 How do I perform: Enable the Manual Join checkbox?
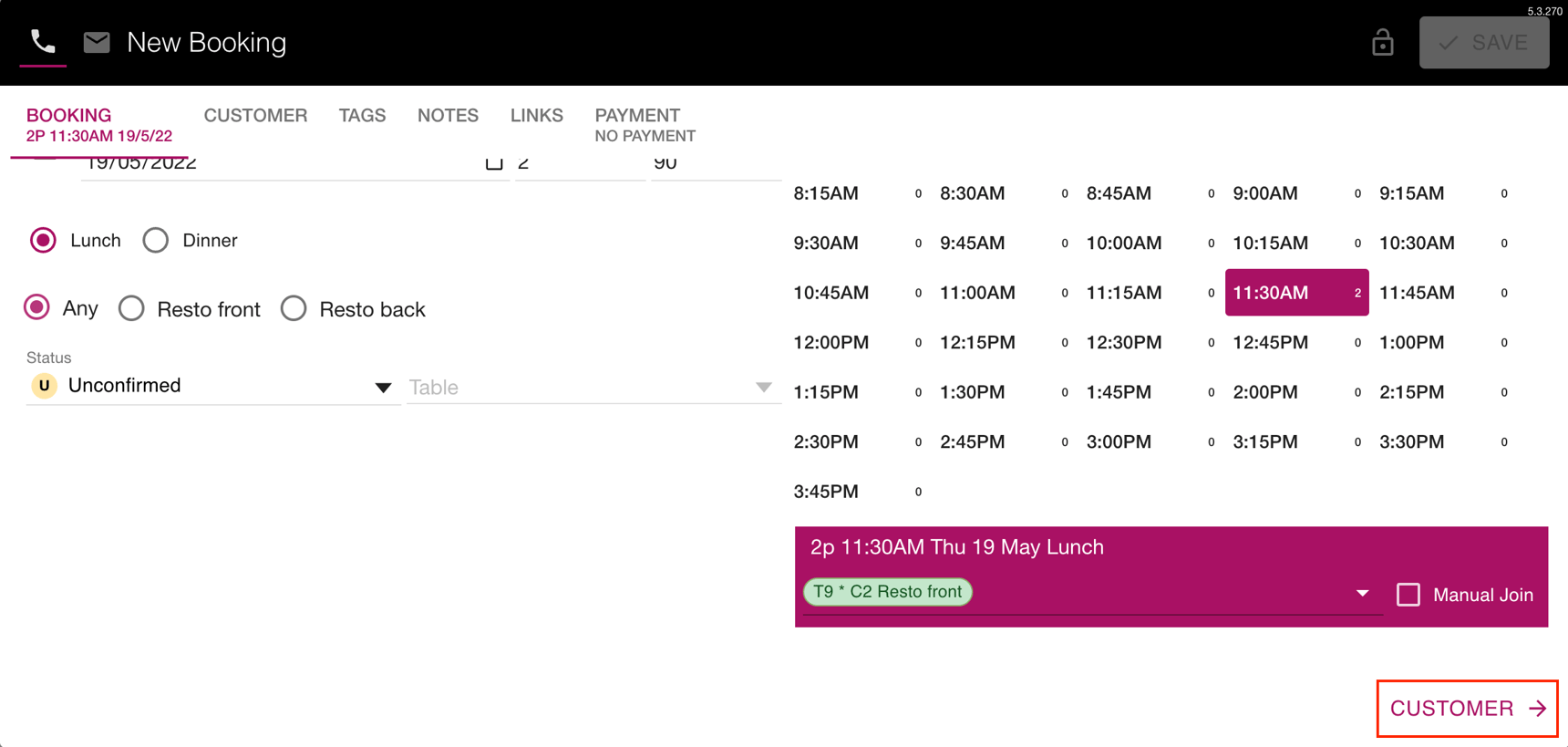coord(1408,595)
